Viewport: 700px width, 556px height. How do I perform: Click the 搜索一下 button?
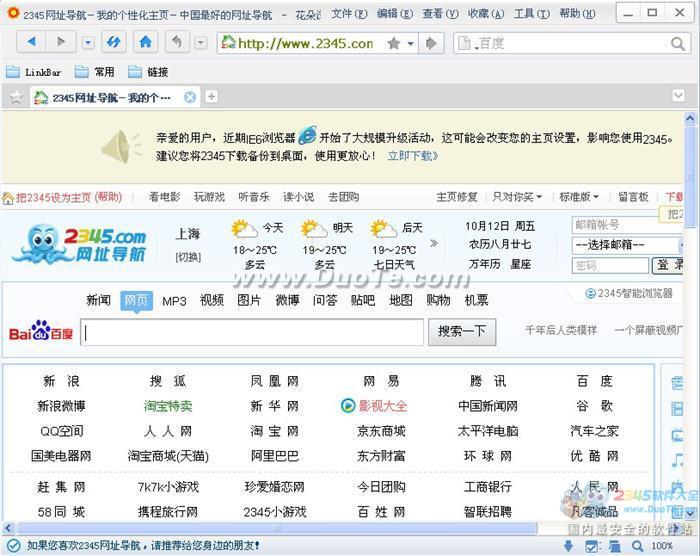[x=462, y=332]
